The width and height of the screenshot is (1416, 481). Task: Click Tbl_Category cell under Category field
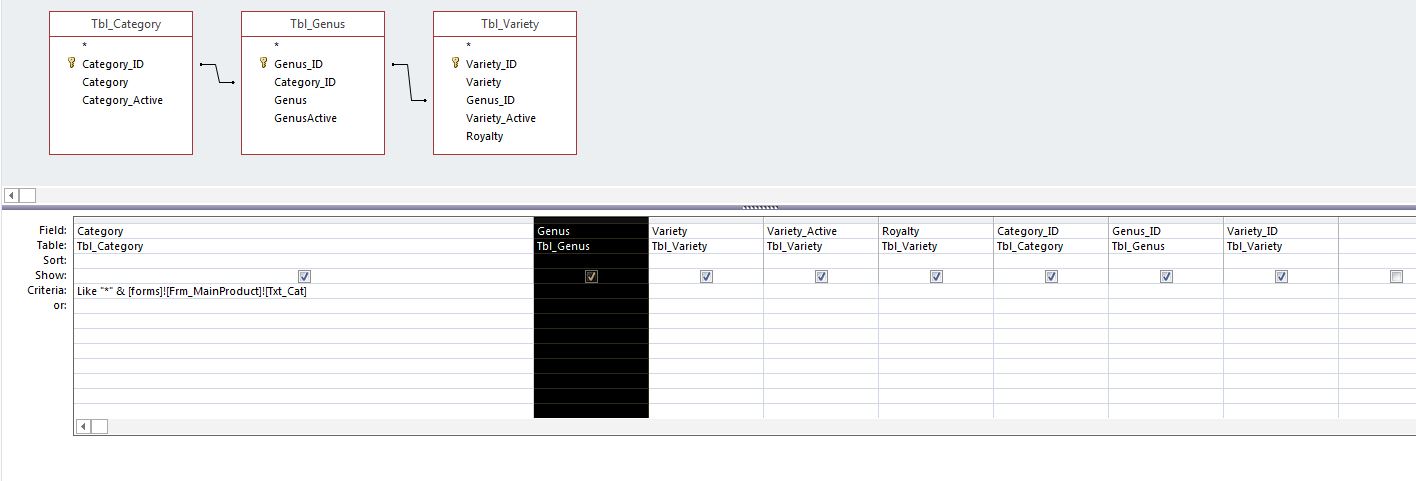point(304,246)
